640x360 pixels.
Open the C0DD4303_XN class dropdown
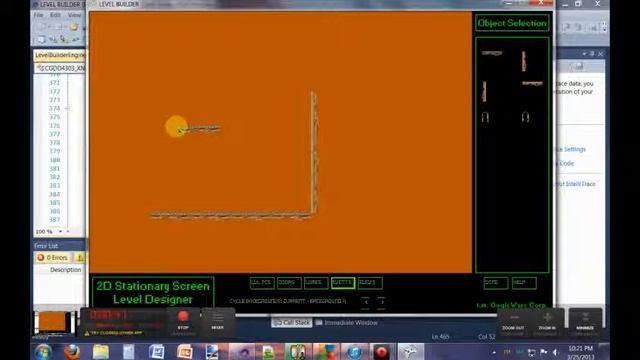coord(60,68)
